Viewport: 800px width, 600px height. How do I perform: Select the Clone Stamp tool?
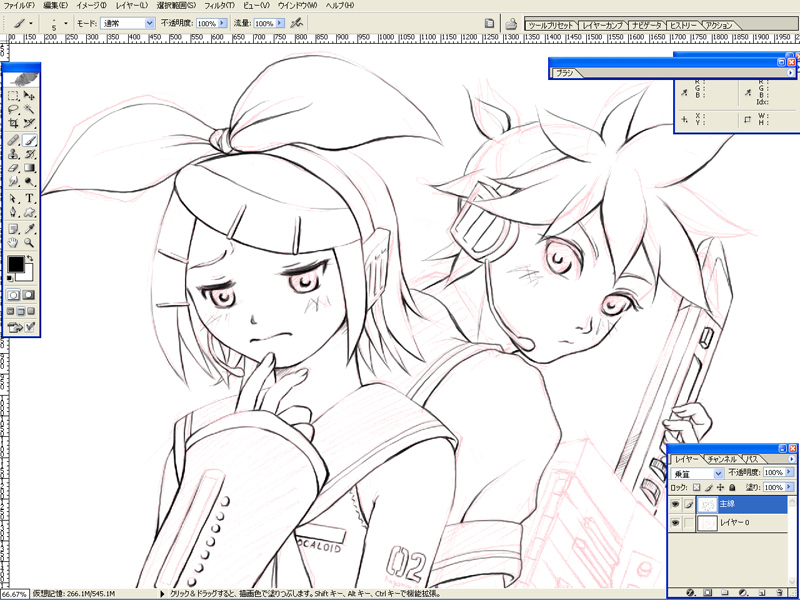[14, 154]
